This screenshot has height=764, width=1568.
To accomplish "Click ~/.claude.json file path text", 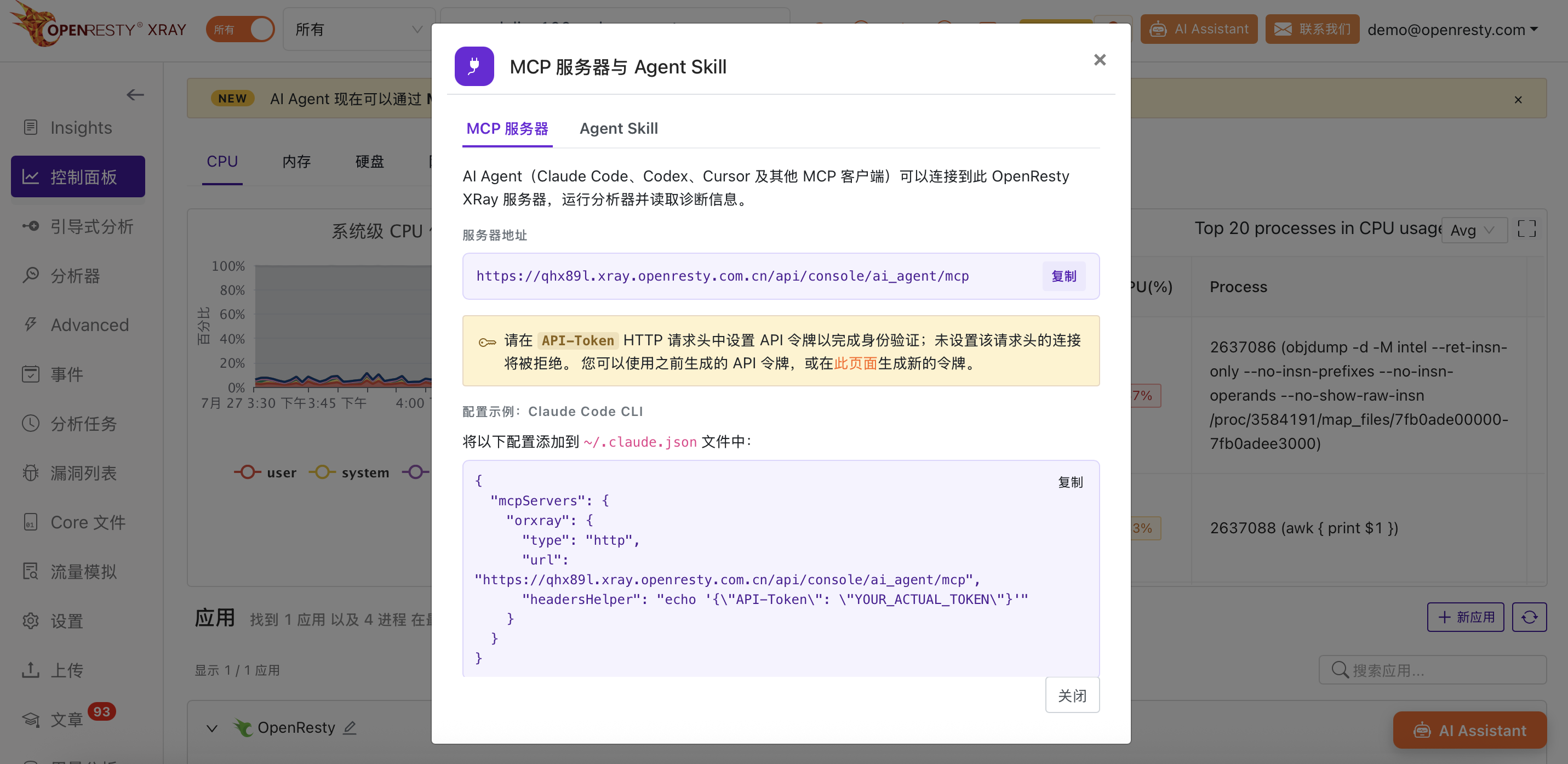I will pyautogui.click(x=640, y=442).
